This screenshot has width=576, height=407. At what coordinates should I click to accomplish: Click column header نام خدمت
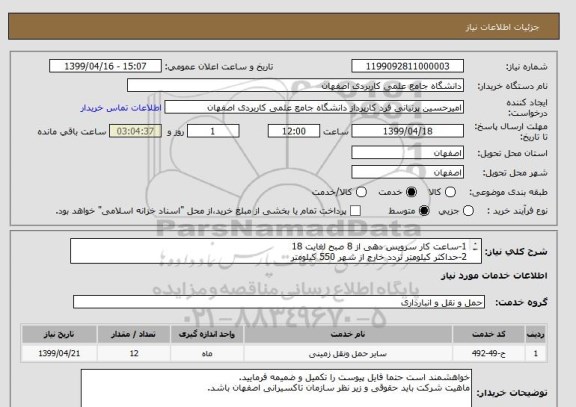coord(348,334)
